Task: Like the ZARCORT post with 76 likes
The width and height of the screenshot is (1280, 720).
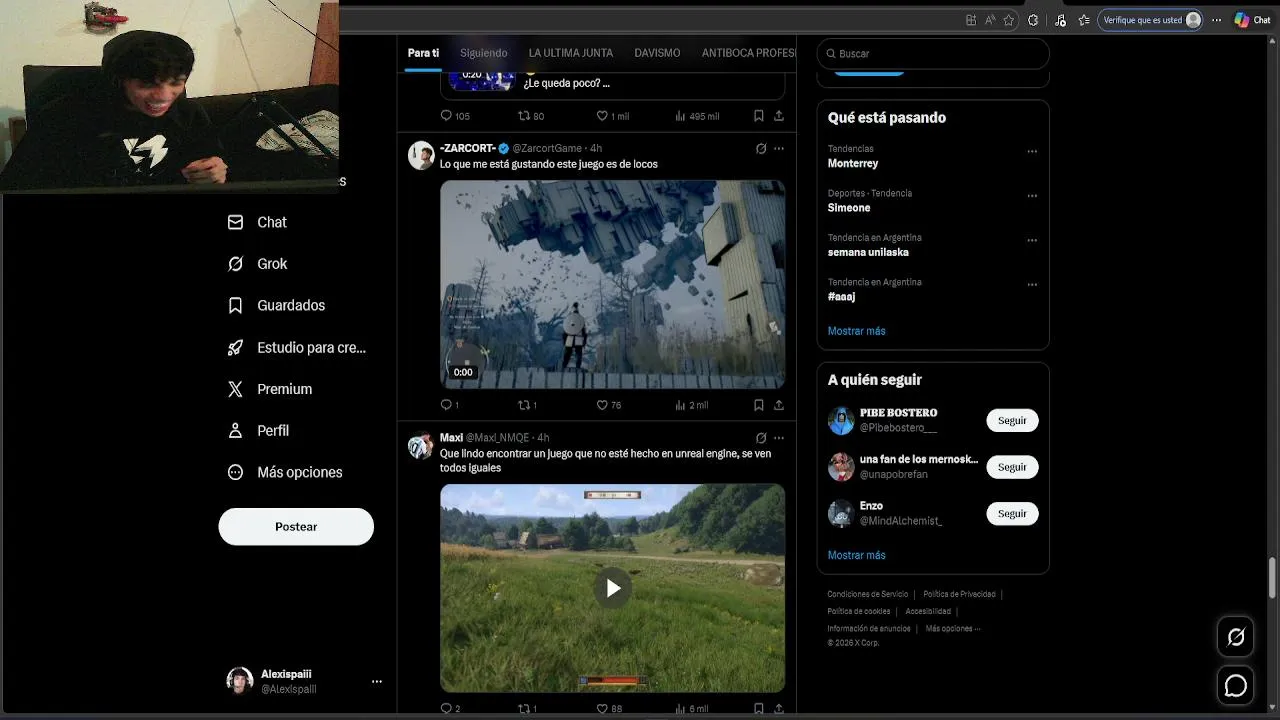Action: [x=608, y=405]
